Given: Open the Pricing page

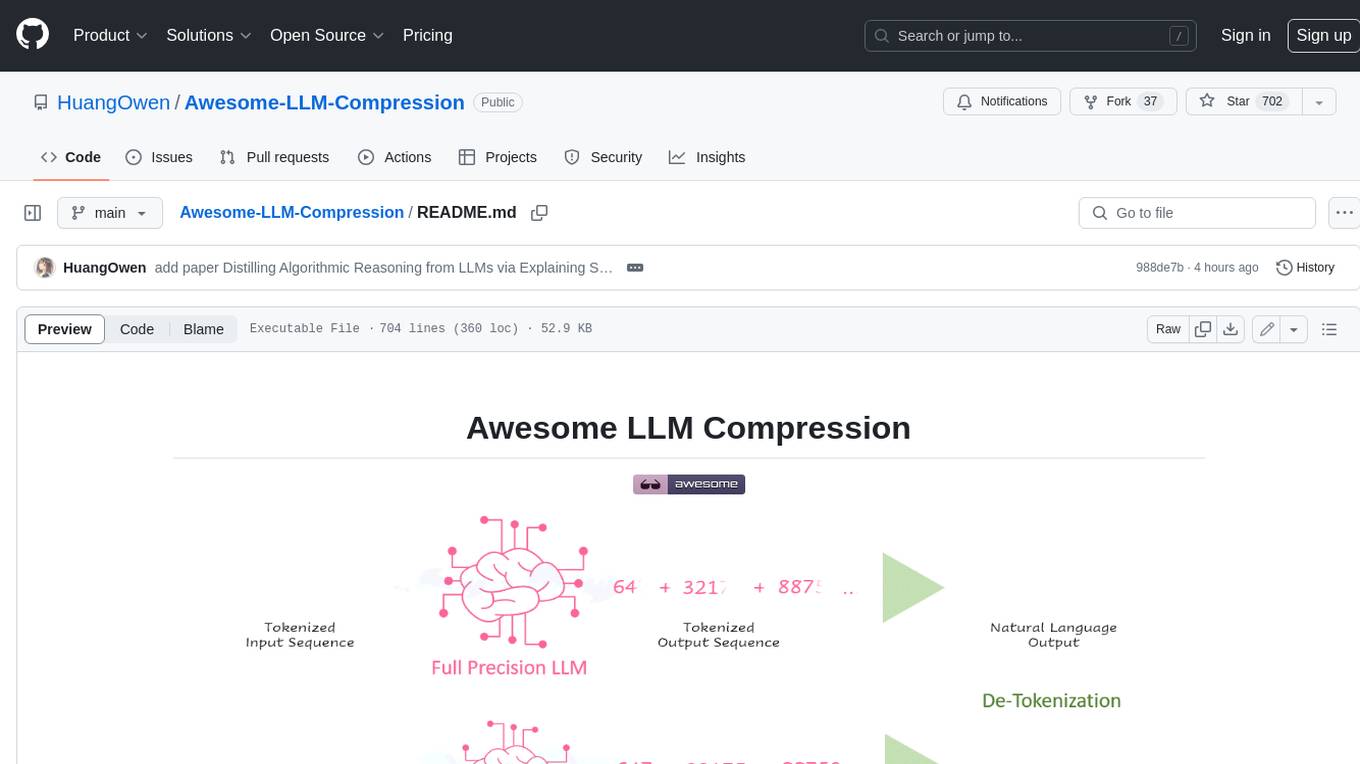Looking at the screenshot, I should pos(427,35).
